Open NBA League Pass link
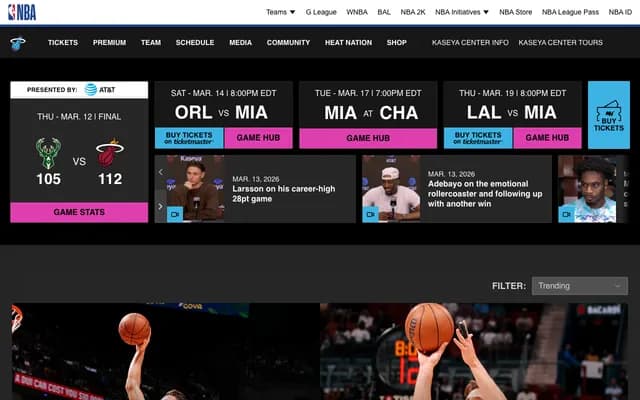 [x=570, y=12]
